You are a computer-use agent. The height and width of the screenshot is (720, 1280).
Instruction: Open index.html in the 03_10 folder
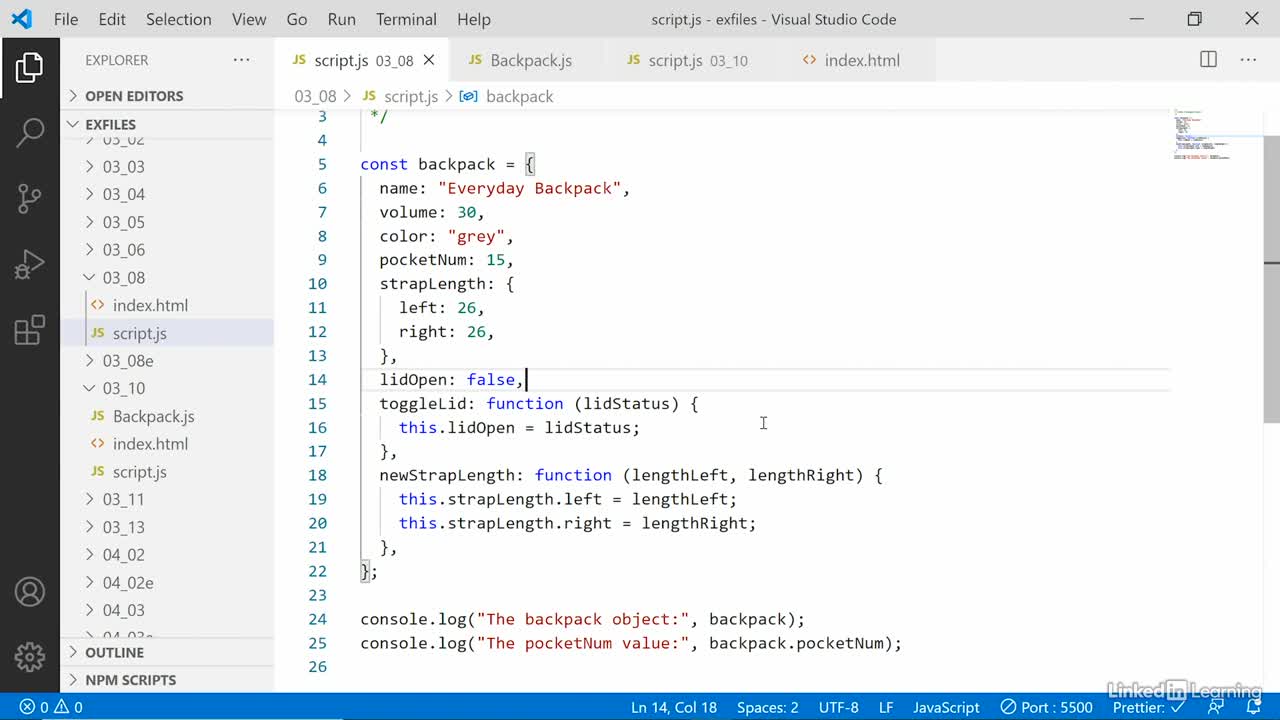click(150, 444)
